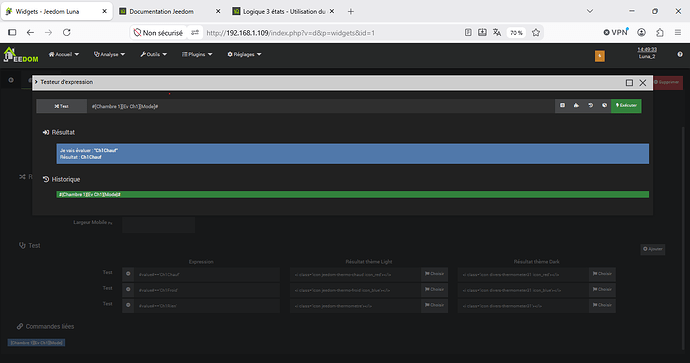Close the Testeur d'expression dialog
Viewport: 690px width, 363px height.
[x=642, y=83]
